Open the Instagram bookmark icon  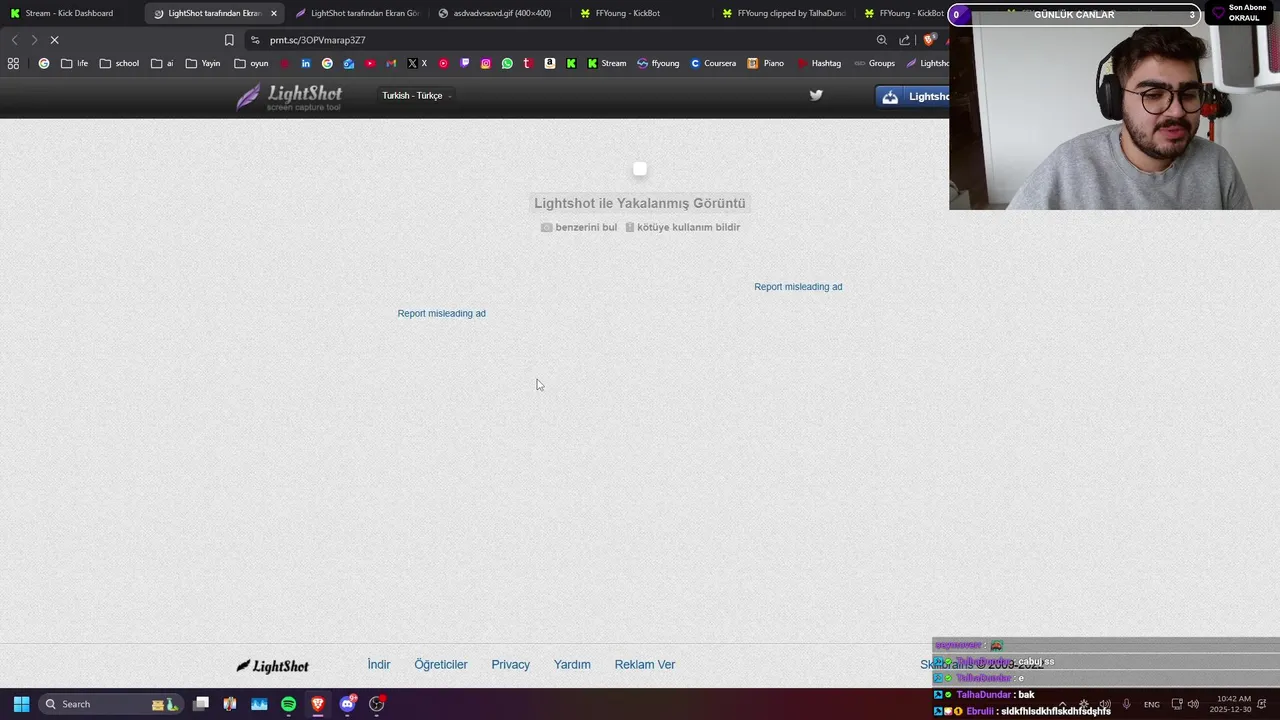(486, 63)
